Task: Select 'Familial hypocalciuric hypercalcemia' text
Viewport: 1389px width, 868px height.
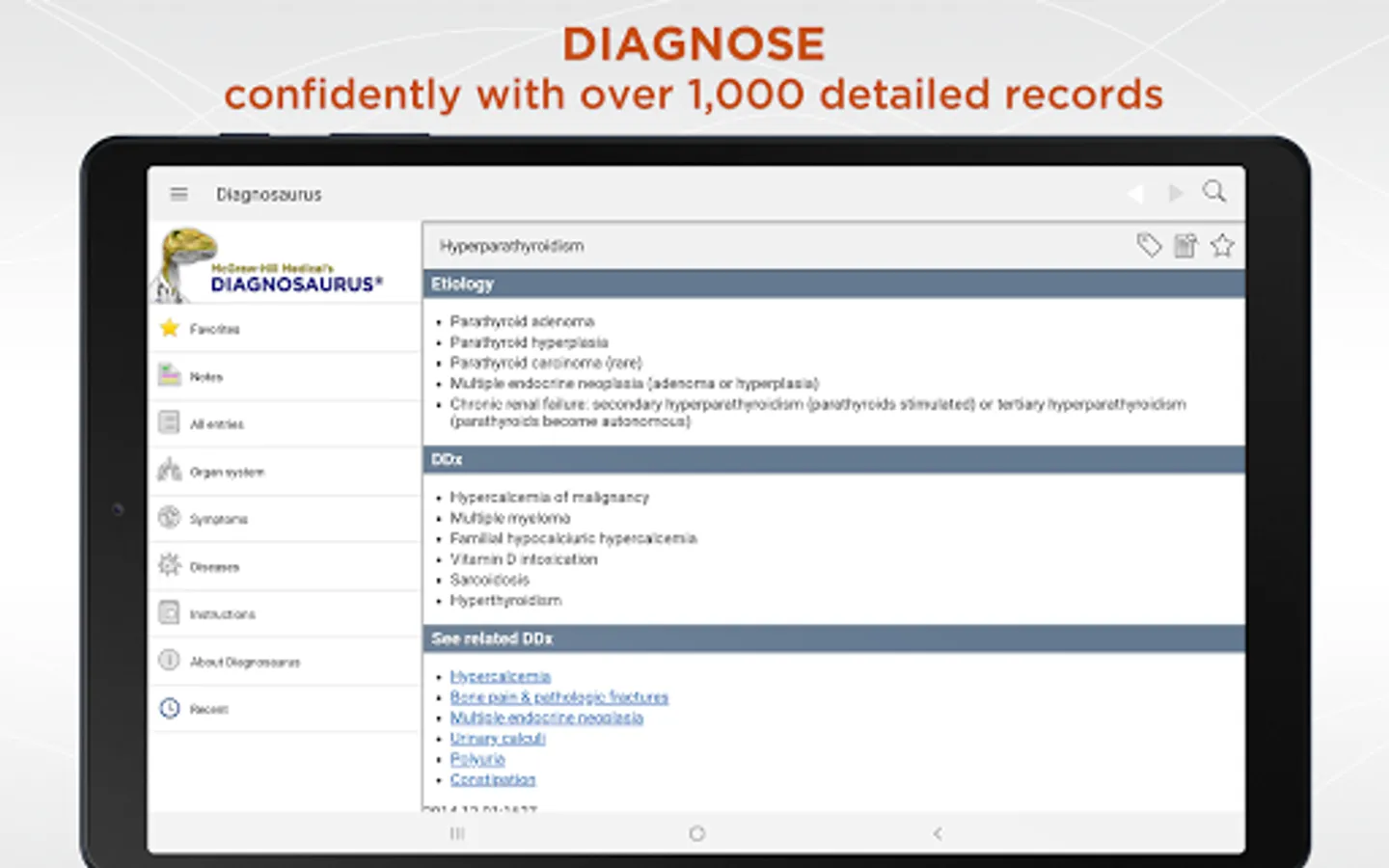Action: coord(573,538)
